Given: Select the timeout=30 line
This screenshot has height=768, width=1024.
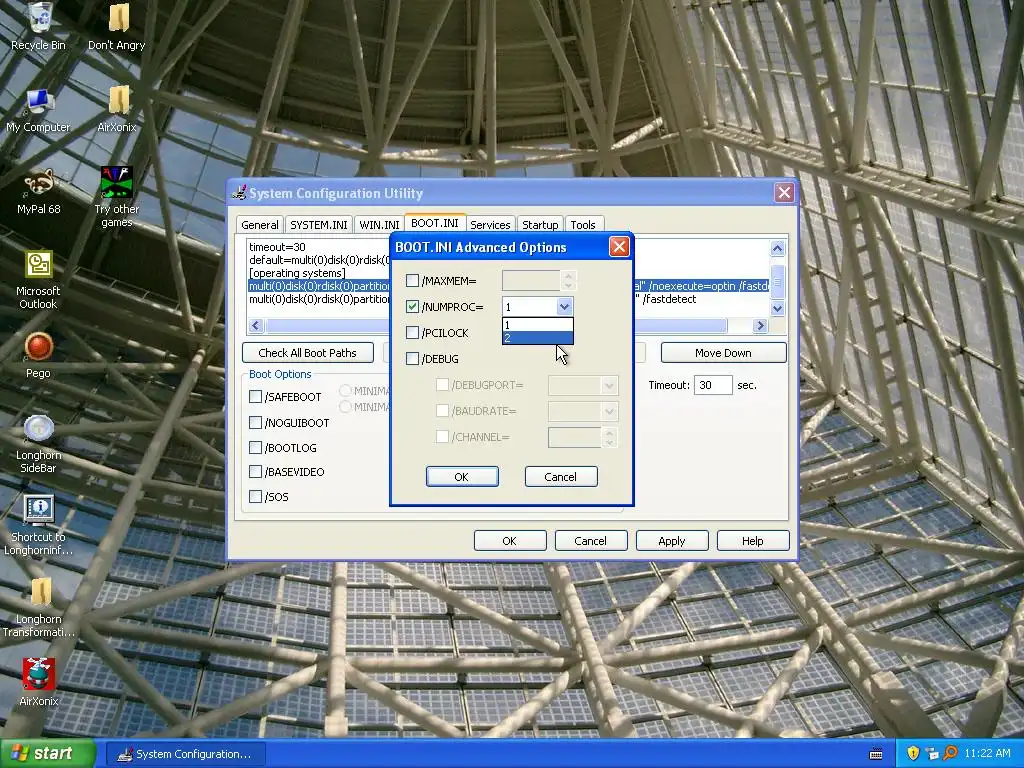Looking at the screenshot, I should click(x=277, y=247).
